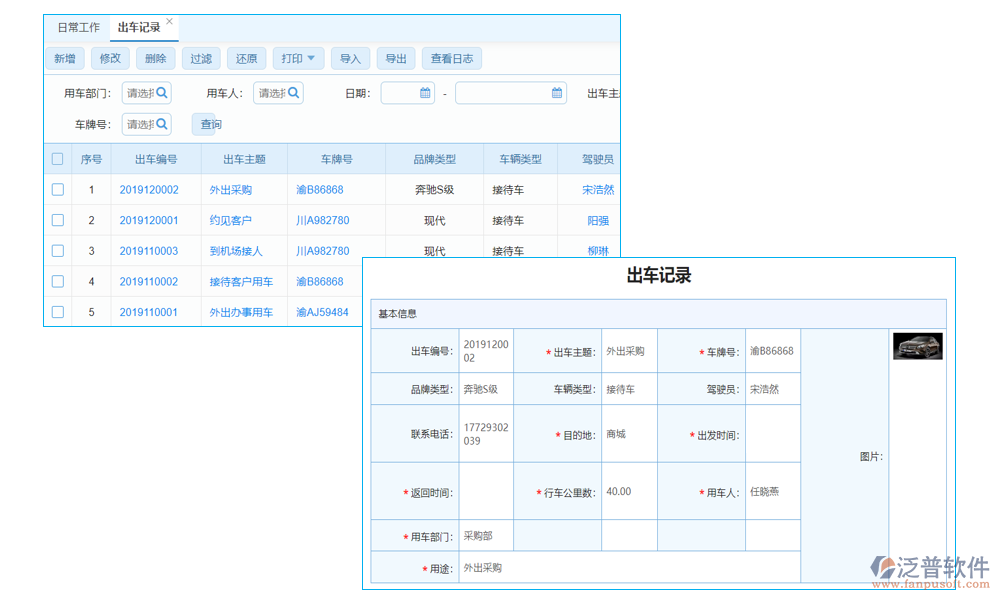Check the checkbox on the 到机场接人 row

[57, 250]
